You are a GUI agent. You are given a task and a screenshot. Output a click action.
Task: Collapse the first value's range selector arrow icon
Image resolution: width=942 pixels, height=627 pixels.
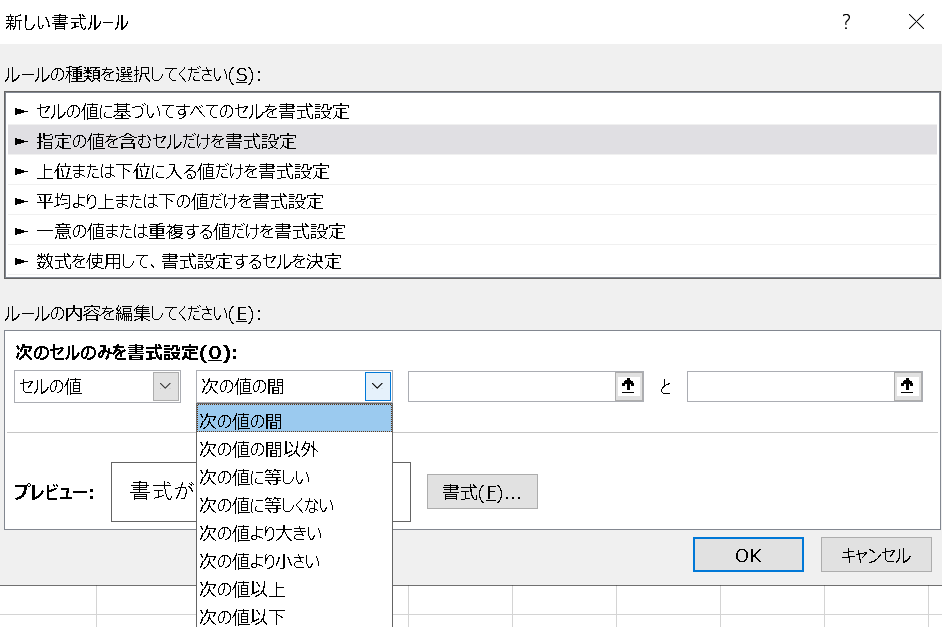(x=628, y=386)
